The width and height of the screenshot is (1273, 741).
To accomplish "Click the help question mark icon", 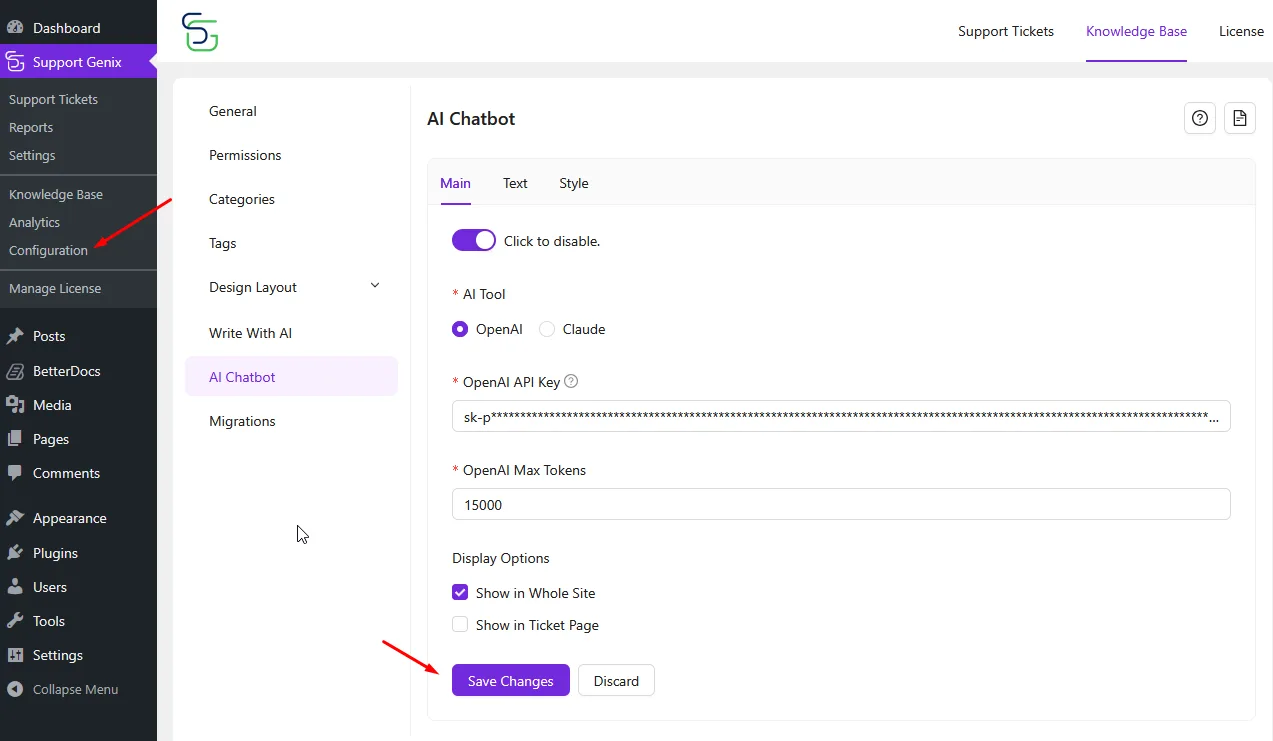I will coord(1200,118).
